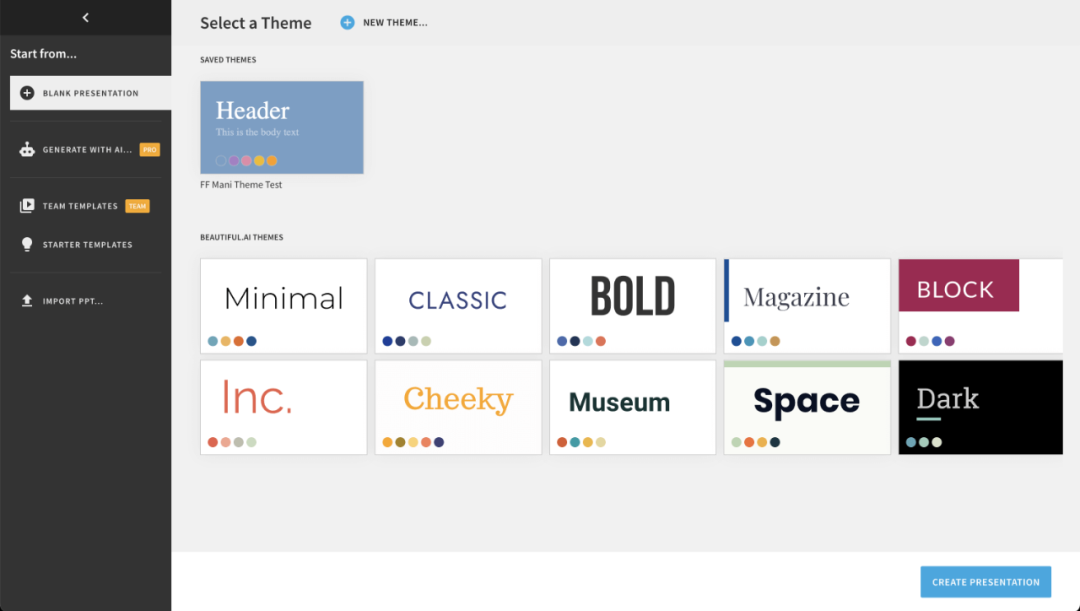Screen dimensions: 1080x611
Task: Click the upload icon for Import PPT
Action: (x=27, y=301)
